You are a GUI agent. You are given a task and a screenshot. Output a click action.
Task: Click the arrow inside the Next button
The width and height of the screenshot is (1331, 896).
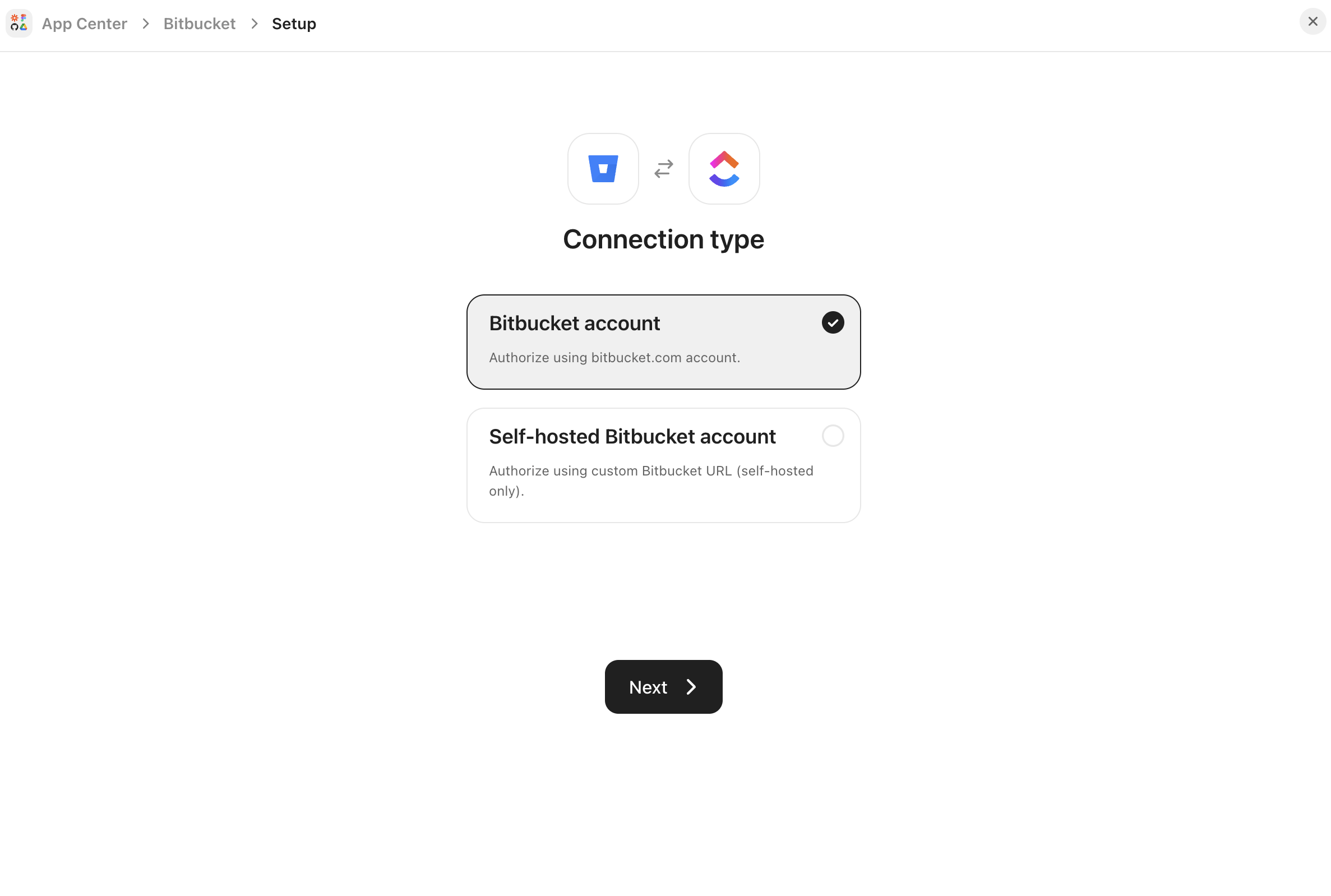691,687
